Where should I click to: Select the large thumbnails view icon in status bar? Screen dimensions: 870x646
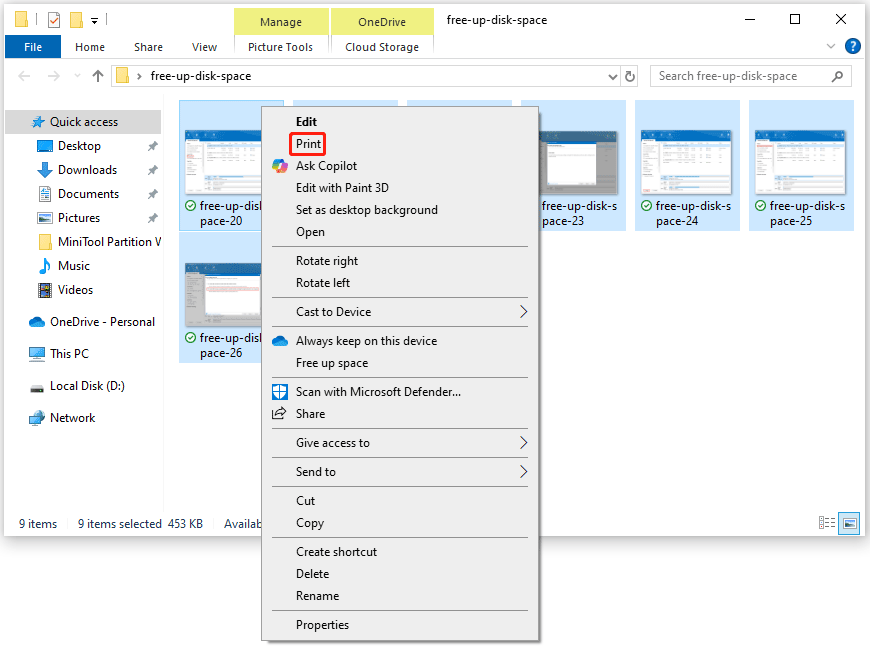849,522
